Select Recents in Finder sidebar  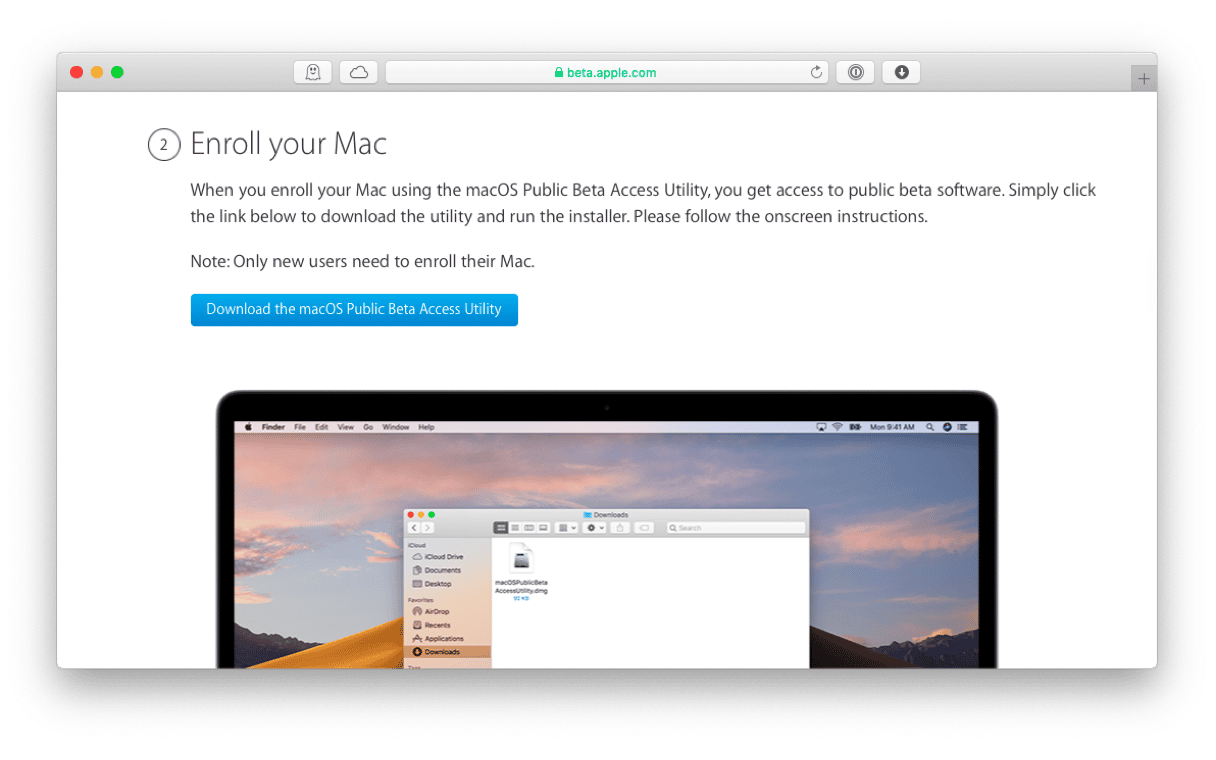(x=432, y=625)
